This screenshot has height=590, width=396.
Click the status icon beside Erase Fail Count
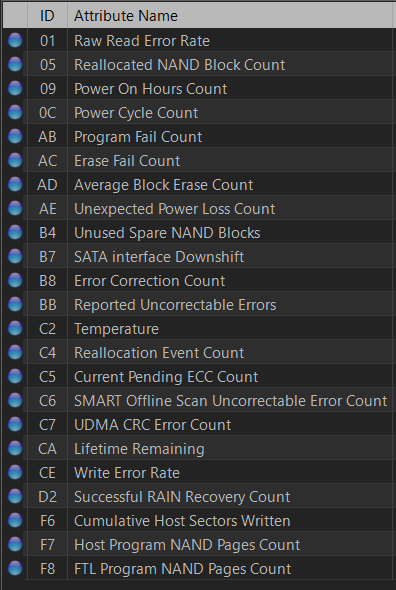coord(15,160)
